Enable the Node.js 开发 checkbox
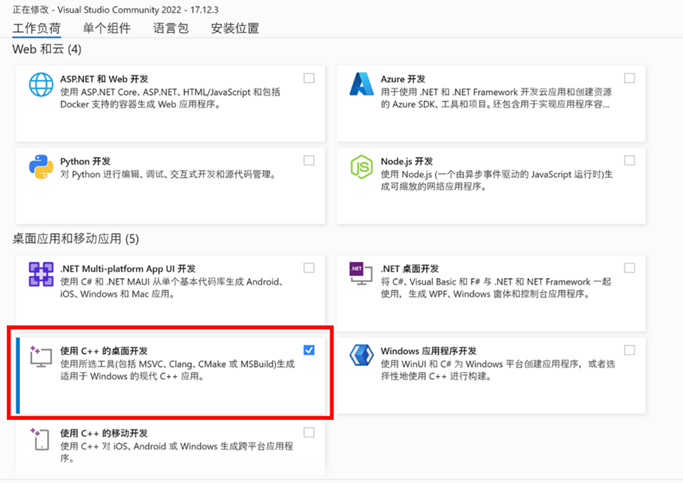 (x=629, y=161)
